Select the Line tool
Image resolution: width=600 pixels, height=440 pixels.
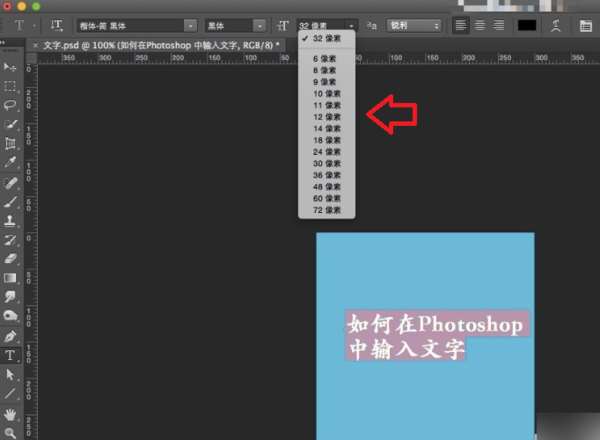(10, 393)
